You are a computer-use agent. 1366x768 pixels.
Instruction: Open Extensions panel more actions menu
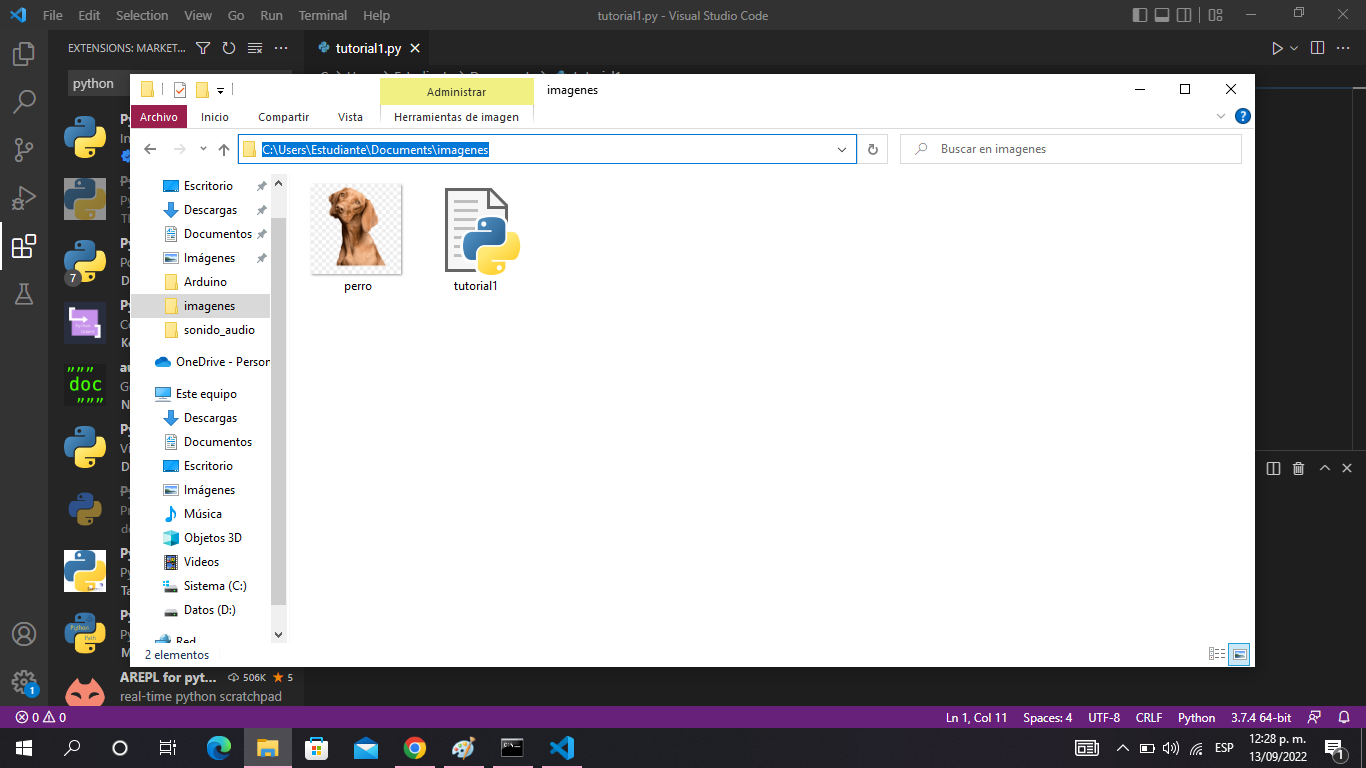(x=281, y=48)
